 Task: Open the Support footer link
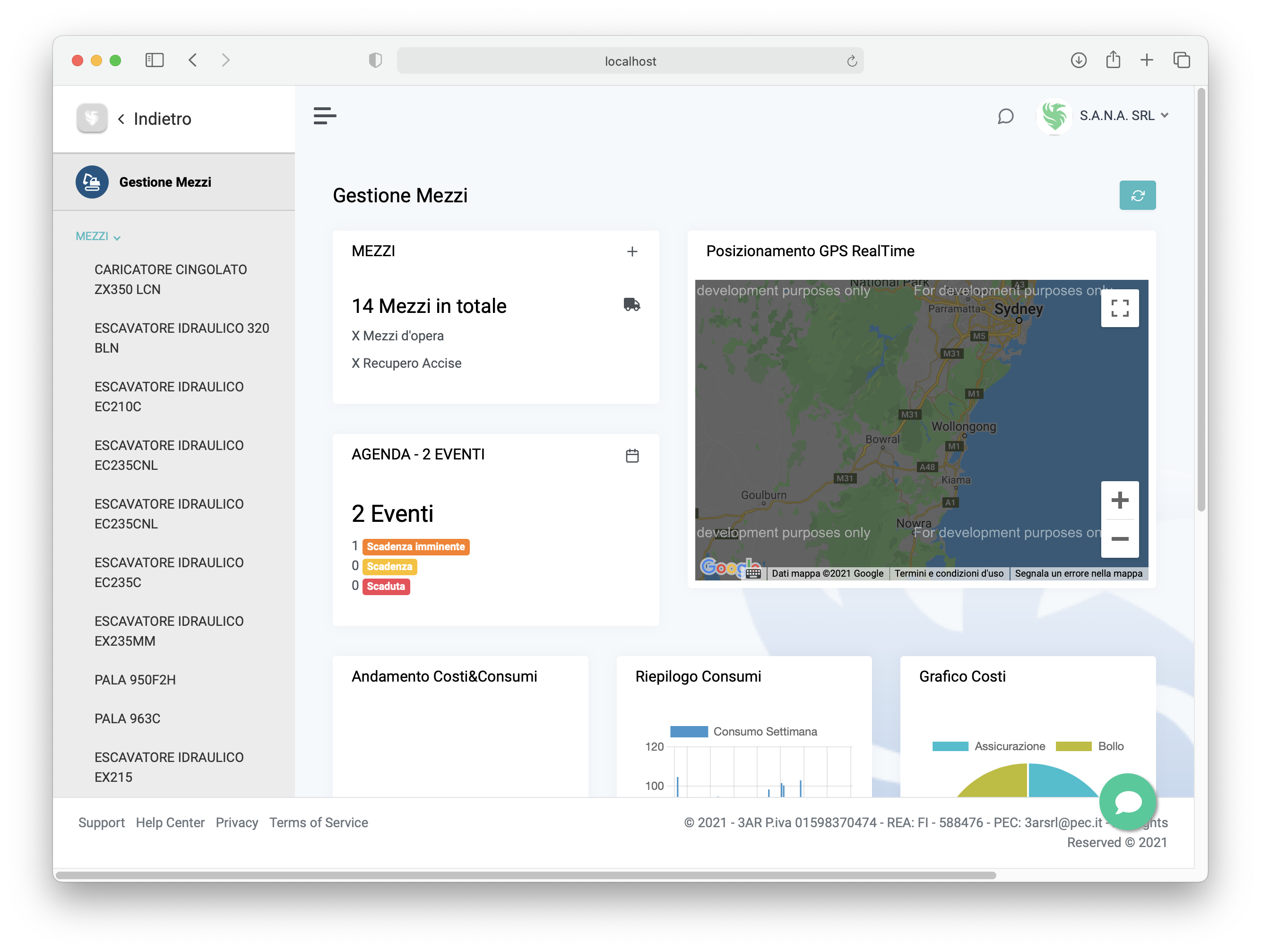[x=102, y=822]
